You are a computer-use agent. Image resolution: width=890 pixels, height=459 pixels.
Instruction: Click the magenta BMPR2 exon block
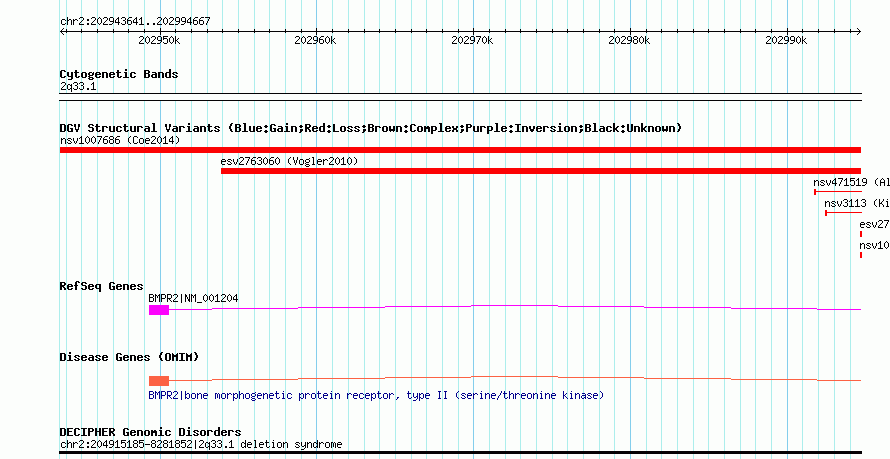coord(159,310)
